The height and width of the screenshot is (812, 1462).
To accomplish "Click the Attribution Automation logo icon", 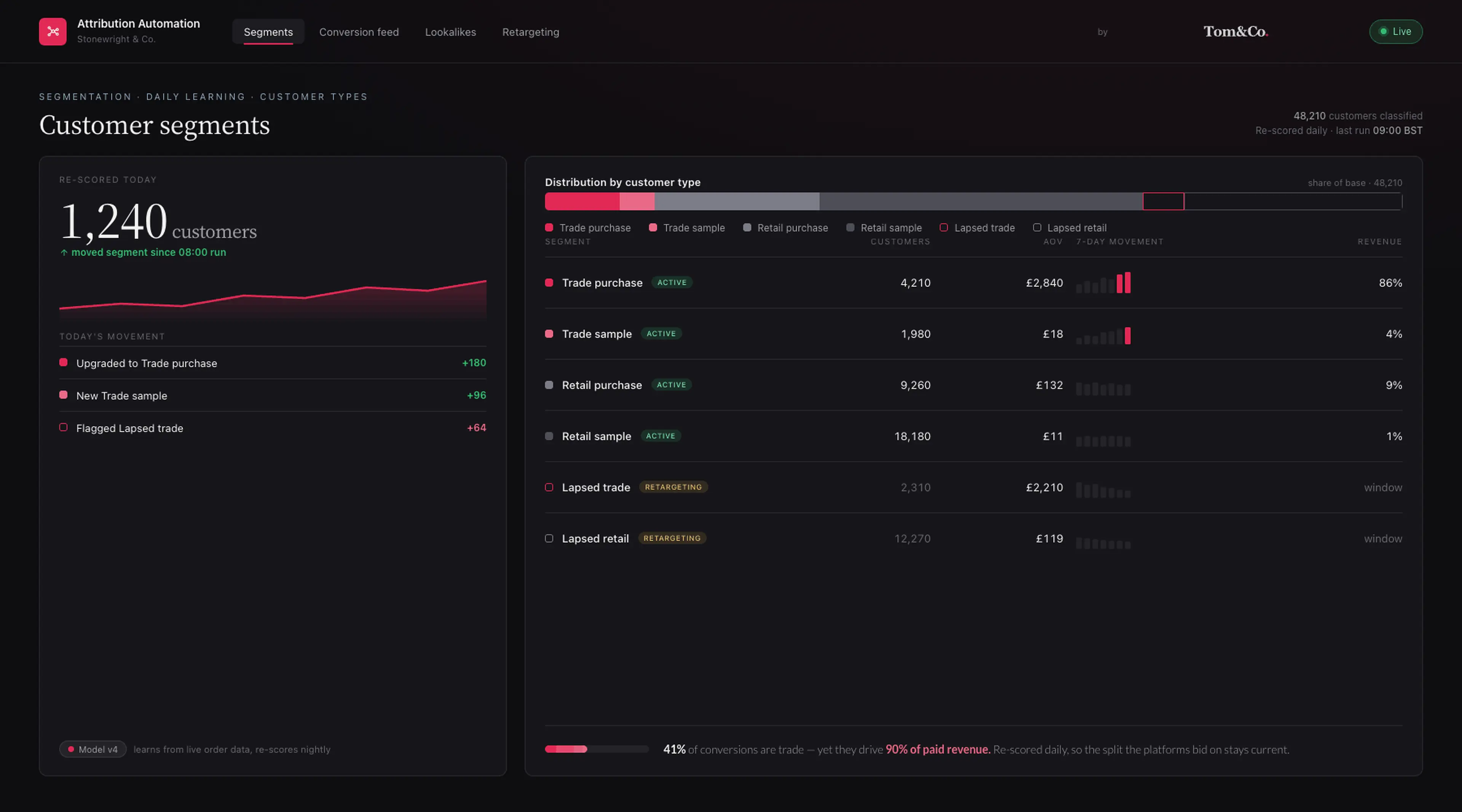I will point(52,31).
